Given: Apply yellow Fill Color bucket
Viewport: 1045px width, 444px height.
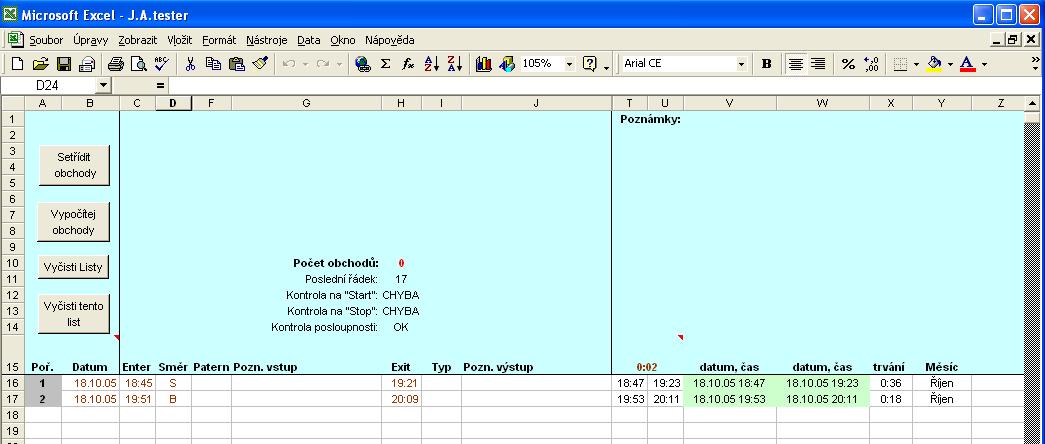Looking at the screenshot, I should coord(934,64).
